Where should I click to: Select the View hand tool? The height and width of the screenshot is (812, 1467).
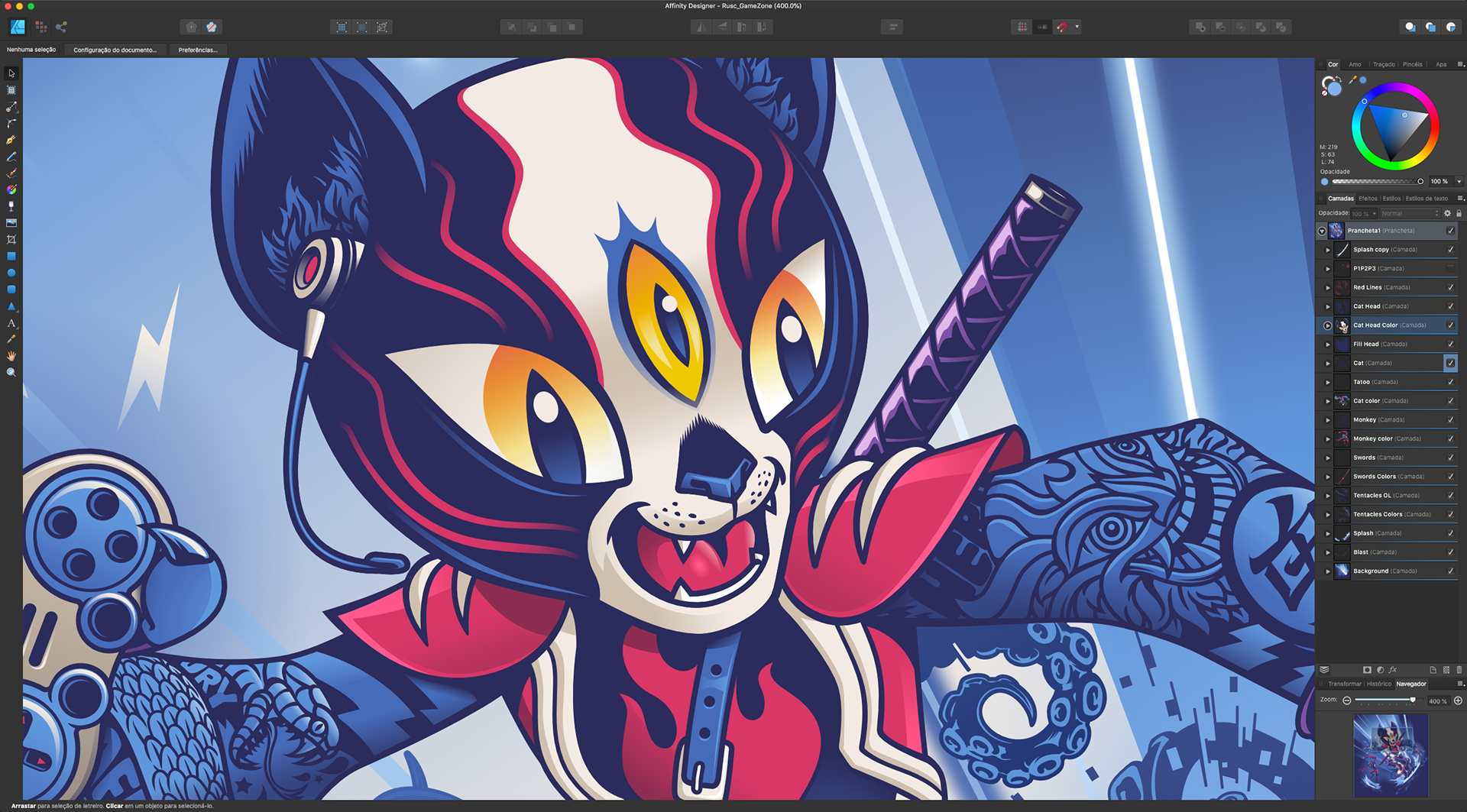(x=11, y=356)
